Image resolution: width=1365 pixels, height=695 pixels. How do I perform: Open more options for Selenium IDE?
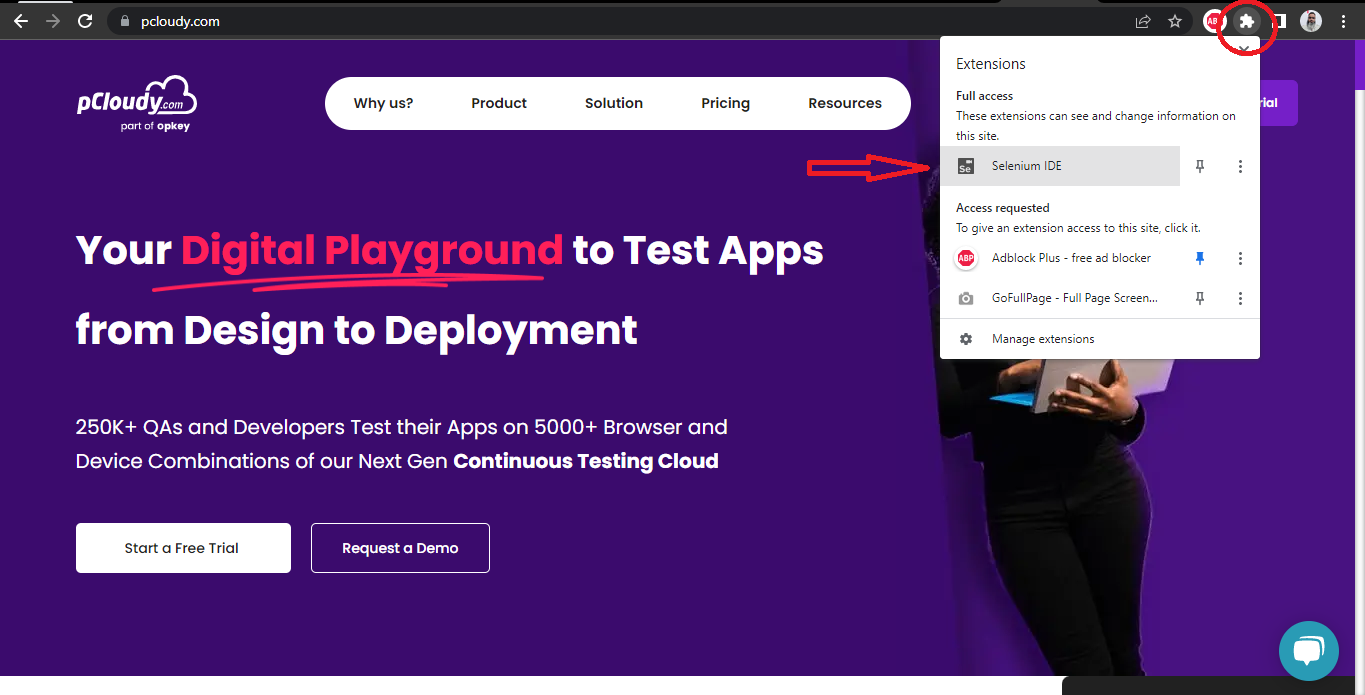[x=1240, y=166]
